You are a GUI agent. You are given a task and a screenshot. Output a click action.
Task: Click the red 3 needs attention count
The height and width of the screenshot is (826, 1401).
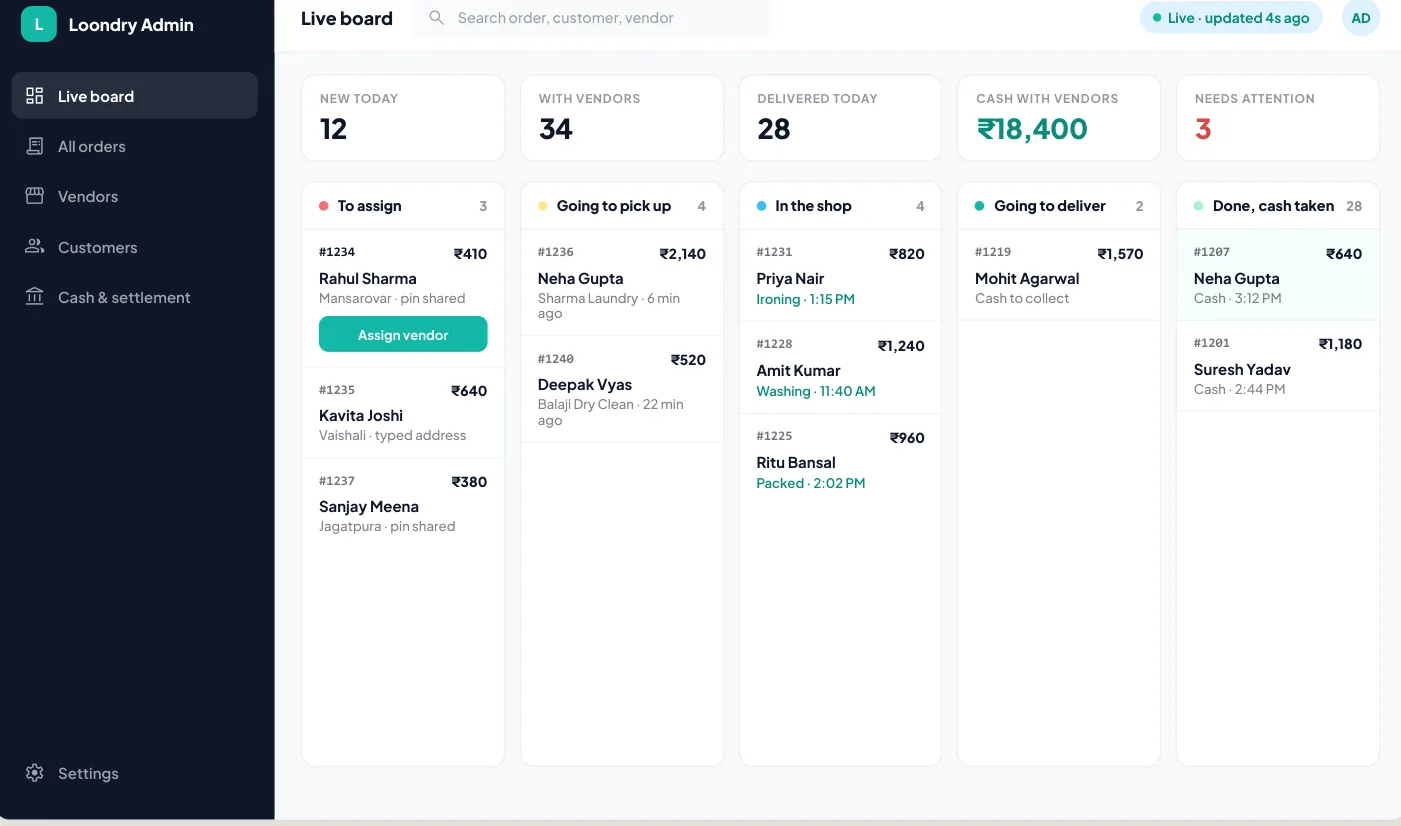point(1203,129)
